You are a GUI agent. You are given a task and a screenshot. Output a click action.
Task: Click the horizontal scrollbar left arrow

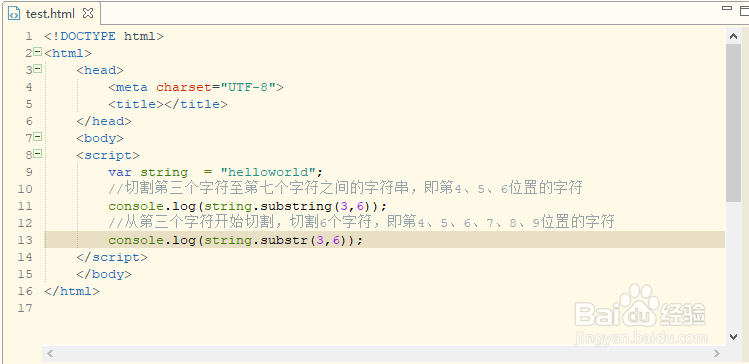click(50, 354)
